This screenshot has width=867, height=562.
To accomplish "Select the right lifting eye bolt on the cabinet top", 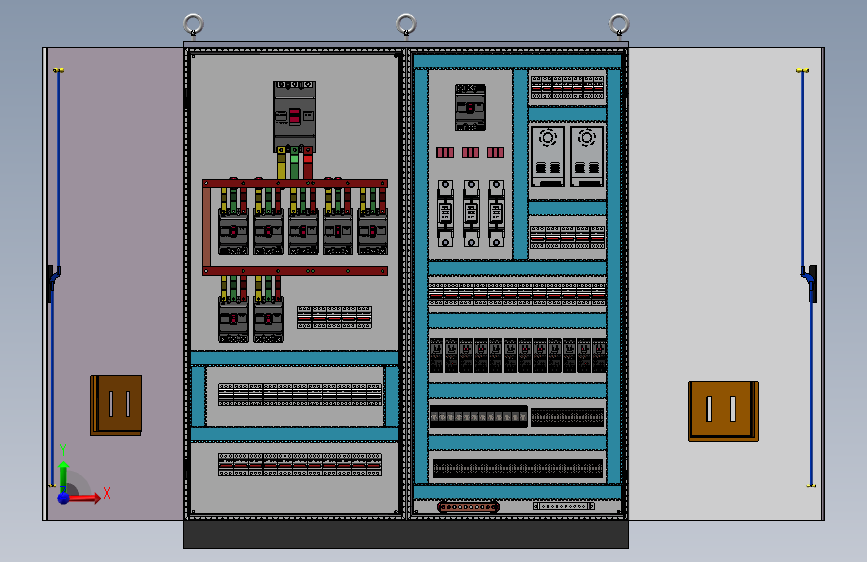I will click(x=619, y=26).
